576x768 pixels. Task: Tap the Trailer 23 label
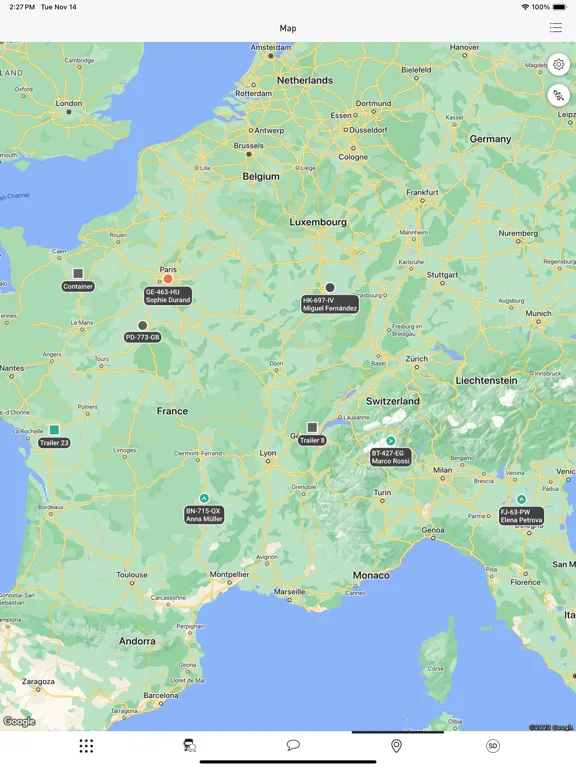(54, 443)
